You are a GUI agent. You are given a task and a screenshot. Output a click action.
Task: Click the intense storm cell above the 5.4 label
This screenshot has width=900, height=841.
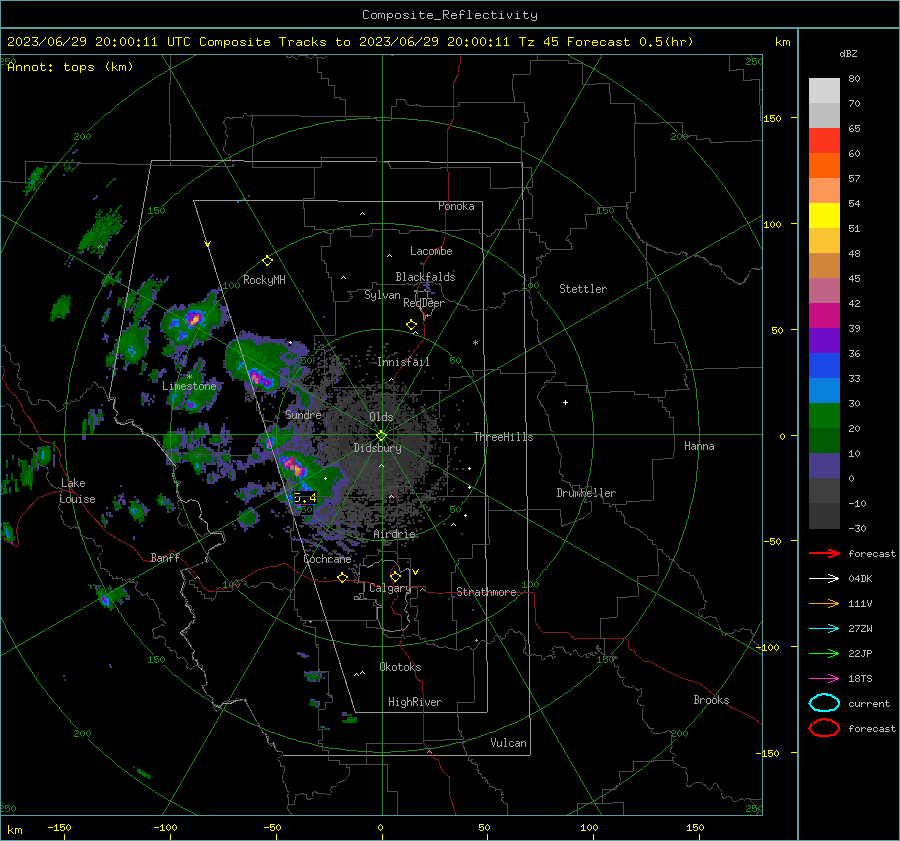click(x=293, y=466)
